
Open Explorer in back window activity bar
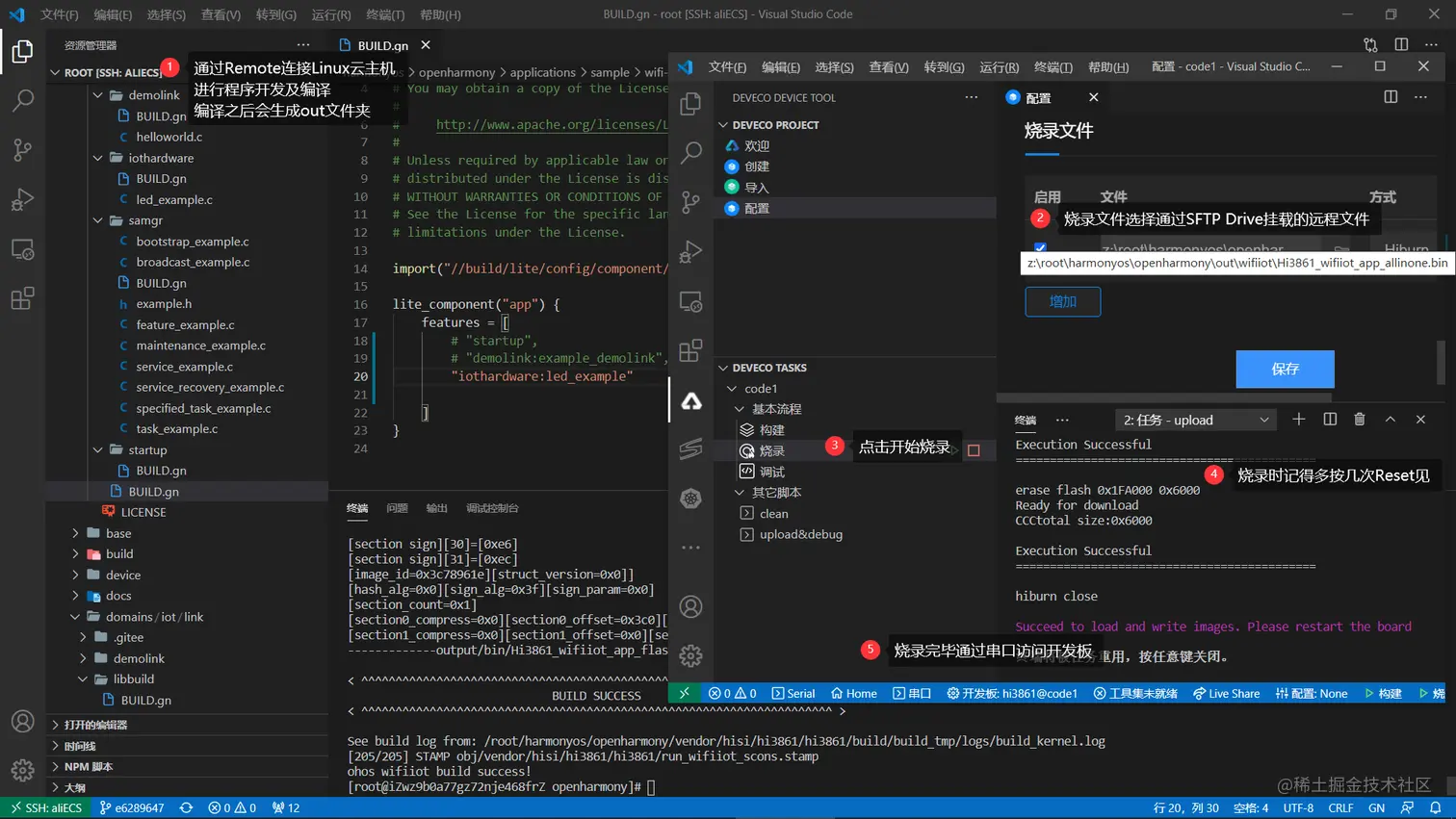click(x=22, y=51)
